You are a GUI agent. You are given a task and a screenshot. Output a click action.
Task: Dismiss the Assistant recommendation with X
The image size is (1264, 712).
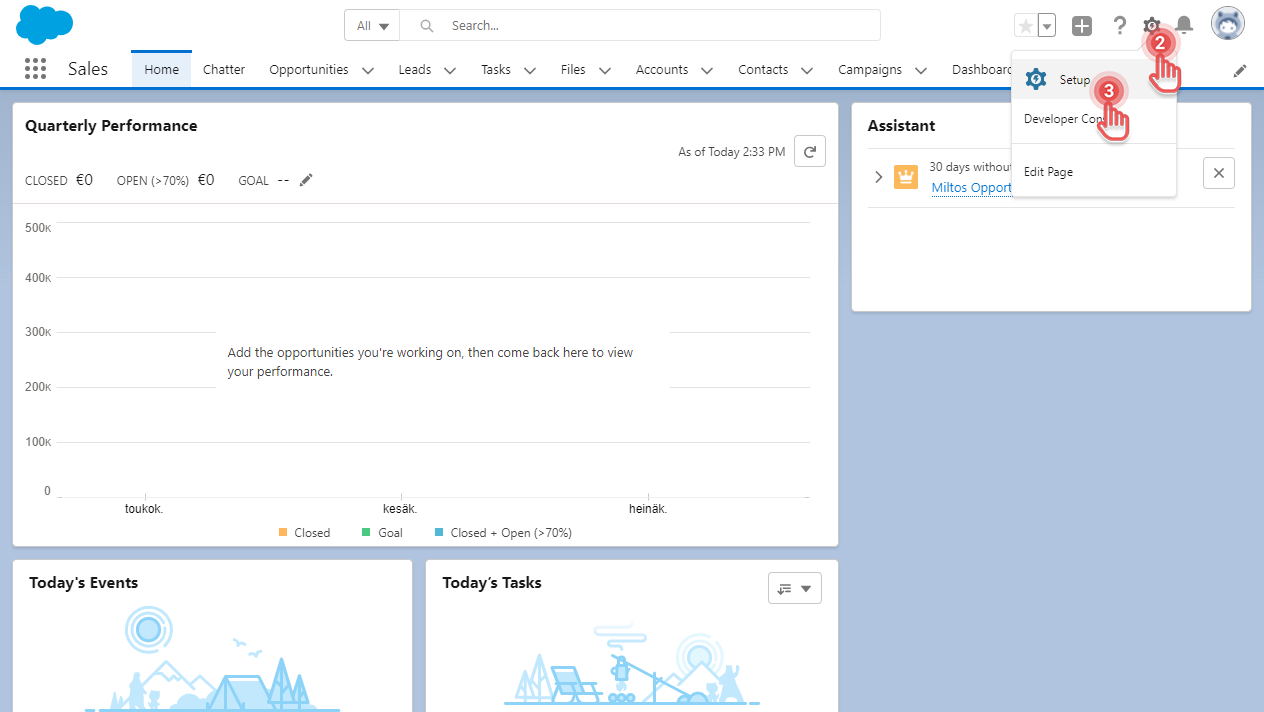pos(1218,172)
